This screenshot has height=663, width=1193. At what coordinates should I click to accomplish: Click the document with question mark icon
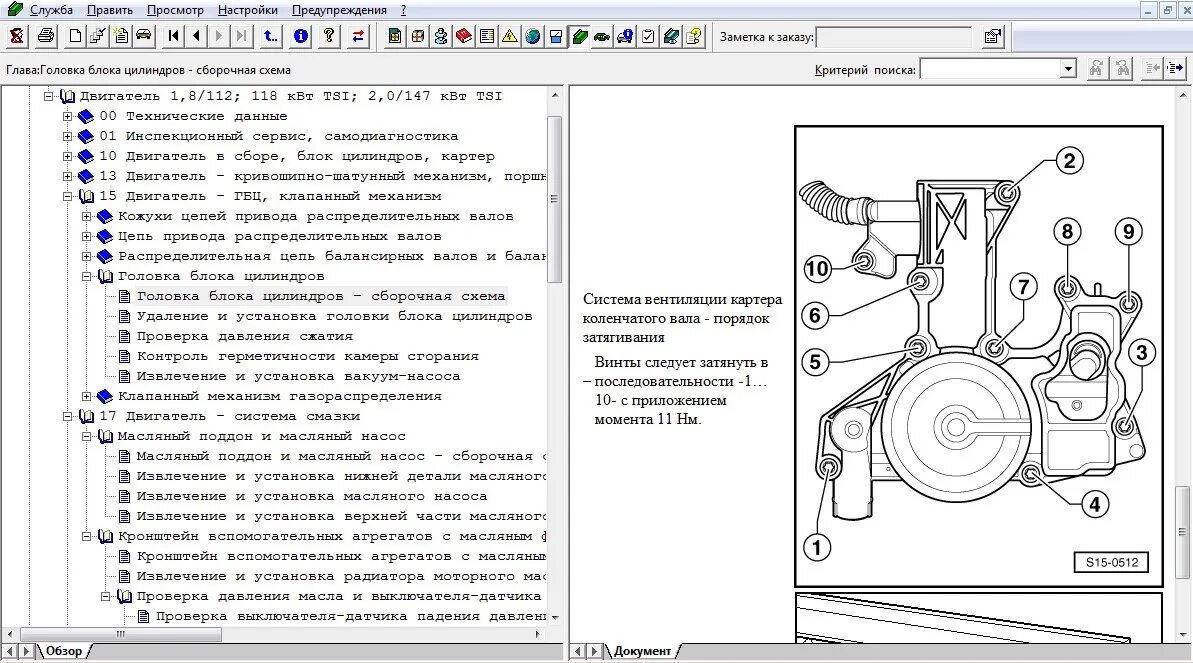694,36
